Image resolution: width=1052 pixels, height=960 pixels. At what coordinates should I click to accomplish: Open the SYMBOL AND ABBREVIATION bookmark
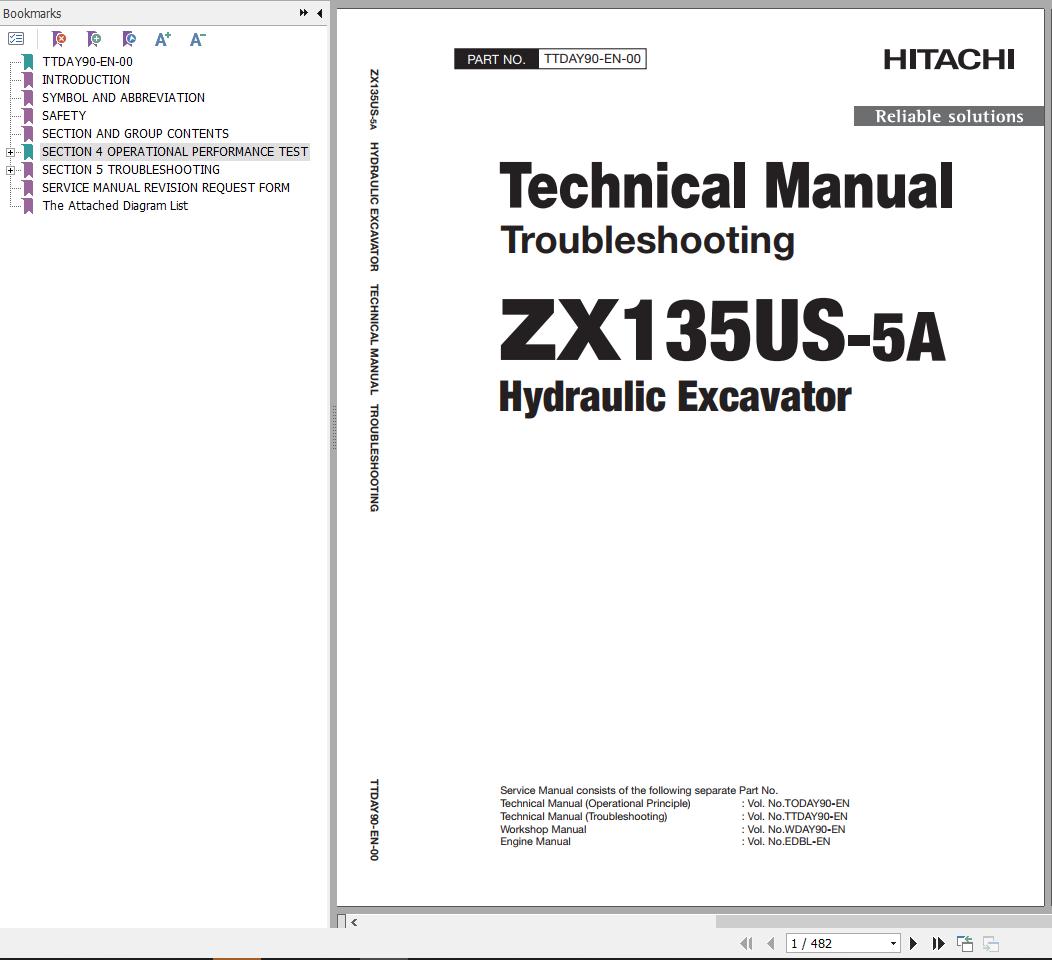pyautogui.click(x=123, y=98)
